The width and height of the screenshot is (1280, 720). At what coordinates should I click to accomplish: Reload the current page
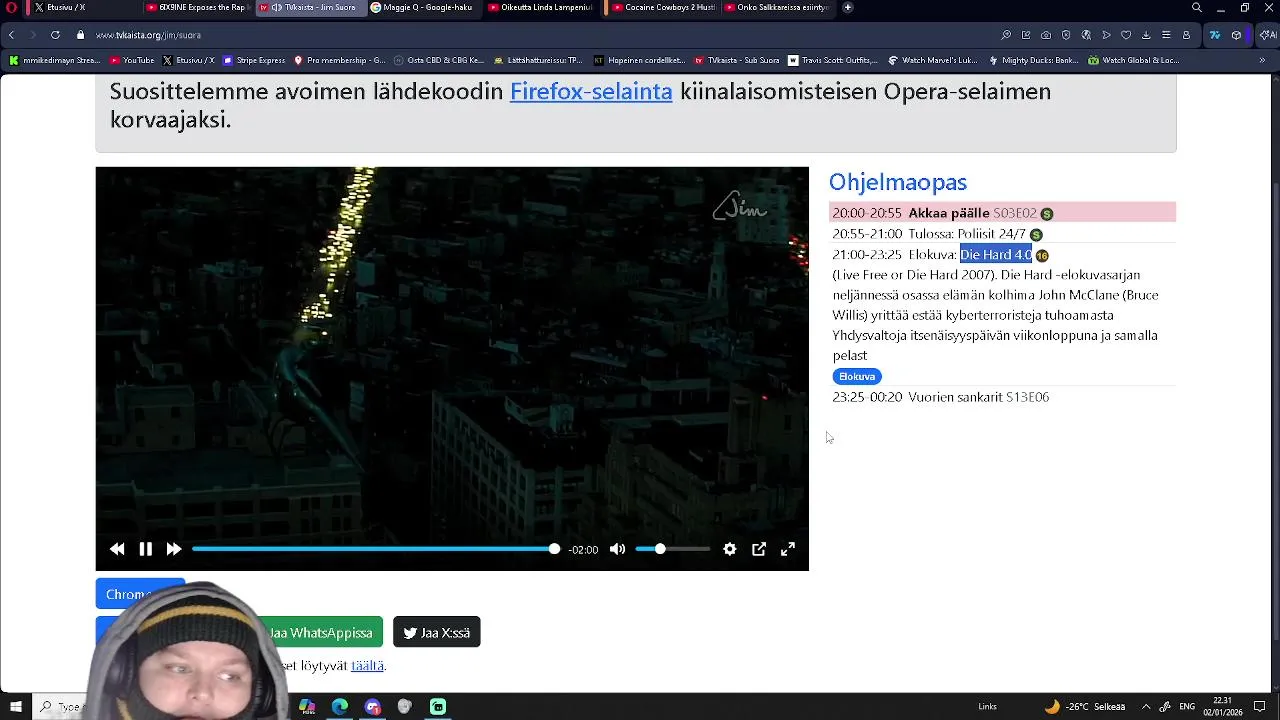(x=55, y=35)
